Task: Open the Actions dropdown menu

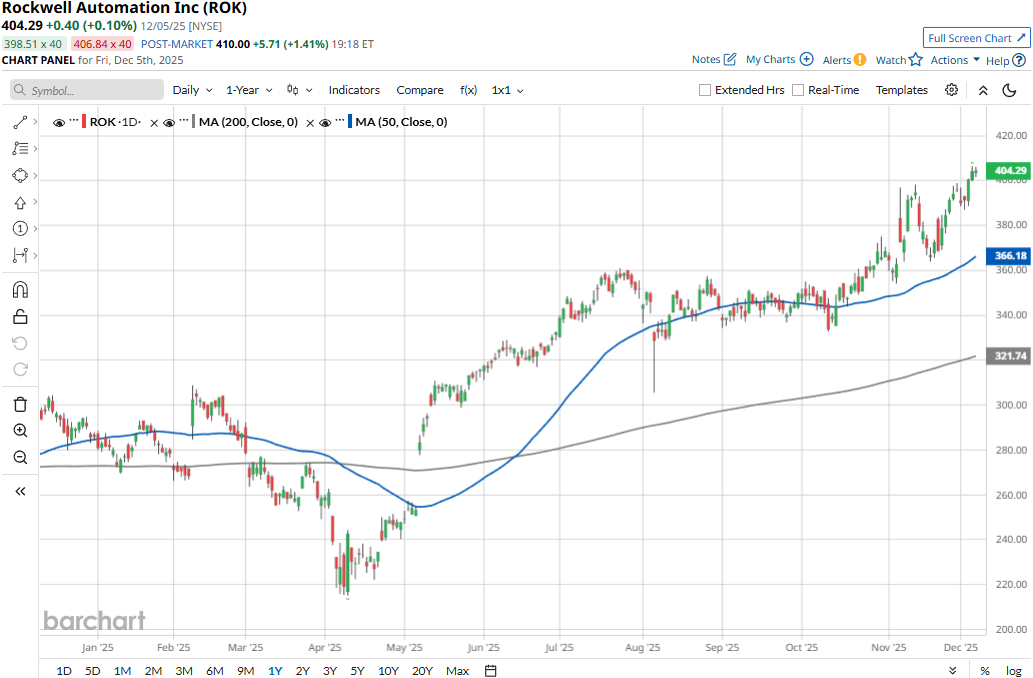Action: (955, 60)
